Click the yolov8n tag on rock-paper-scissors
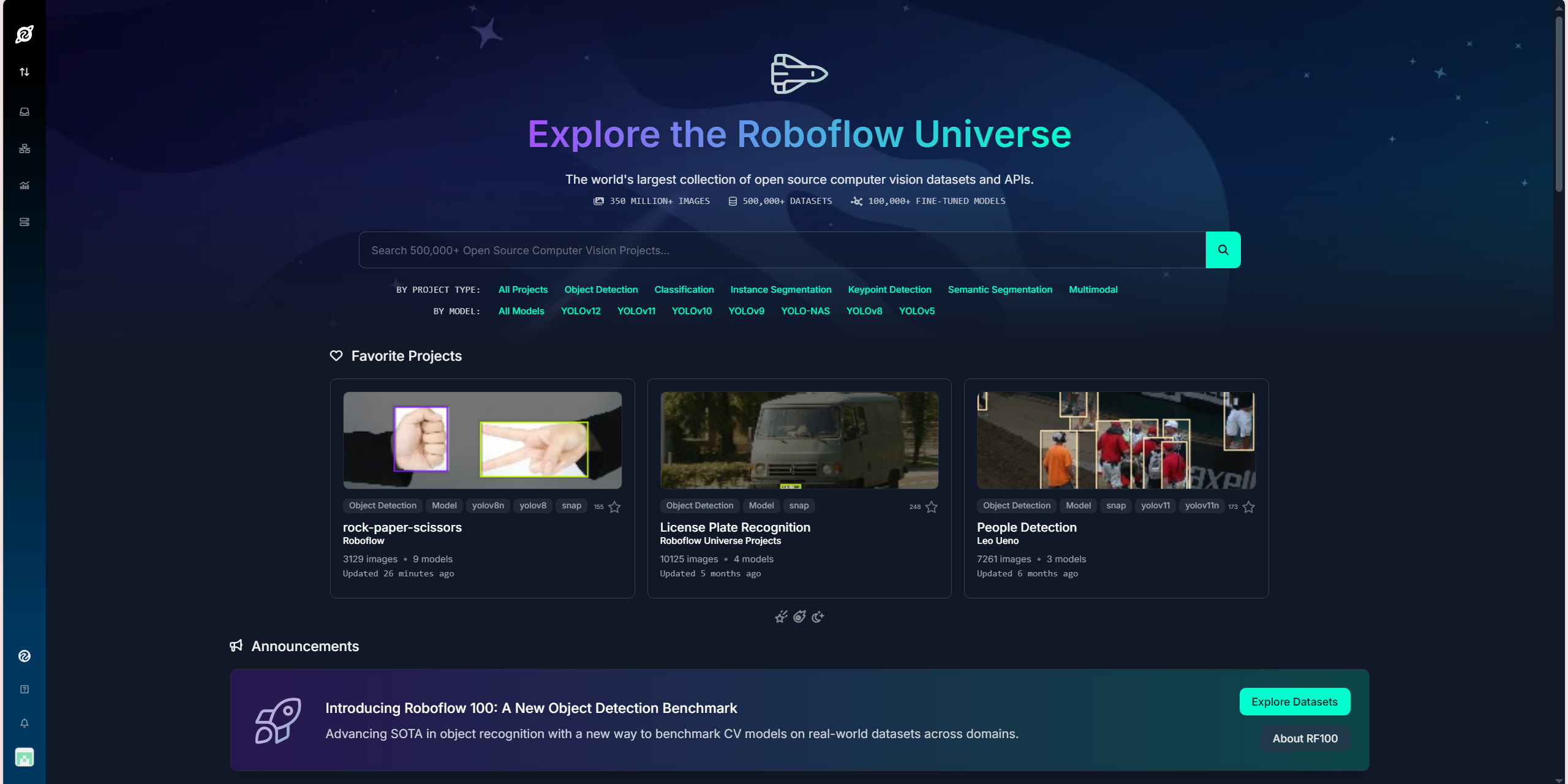 point(488,505)
